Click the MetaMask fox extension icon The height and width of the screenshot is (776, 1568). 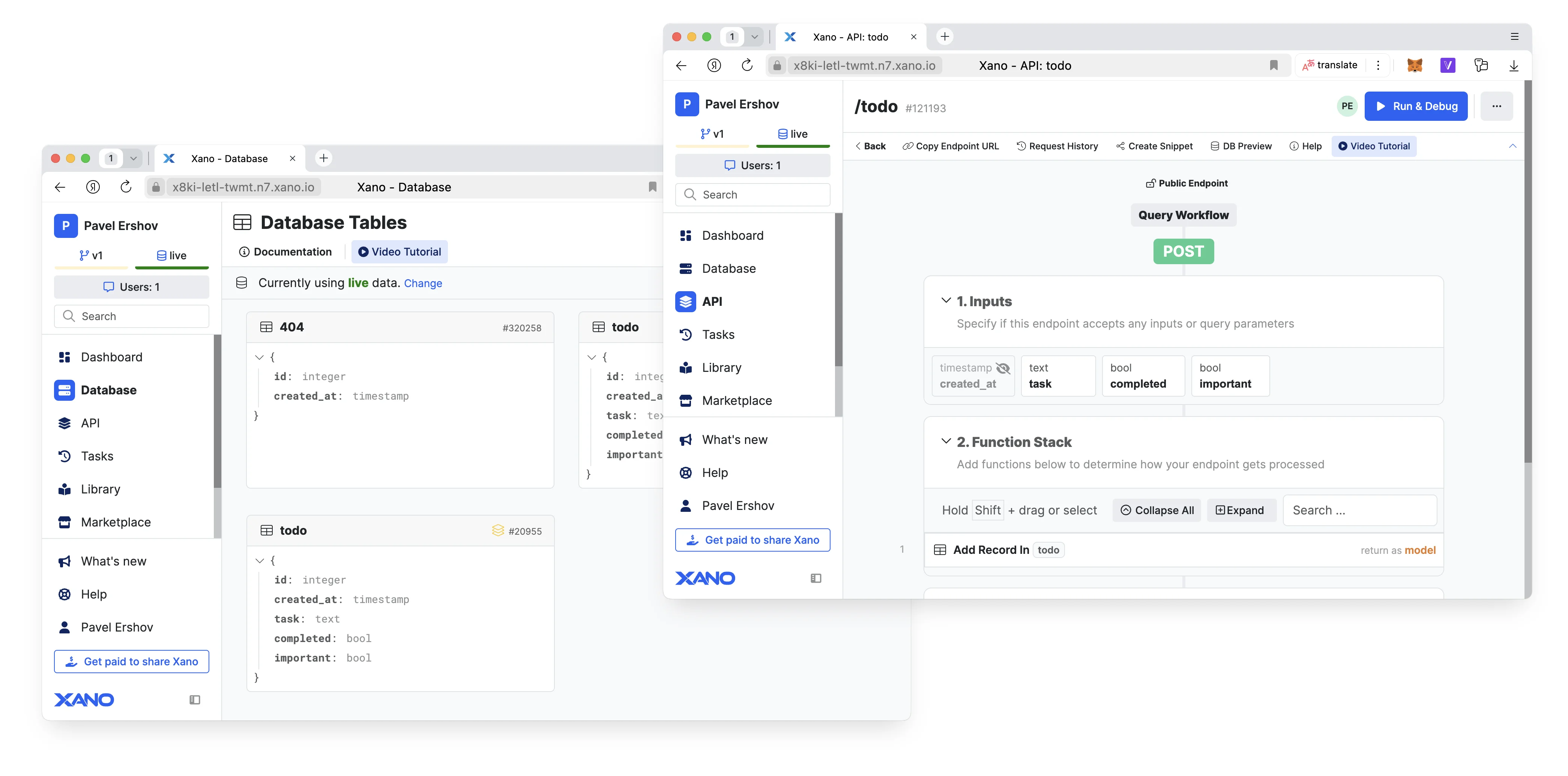point(1415,65)
